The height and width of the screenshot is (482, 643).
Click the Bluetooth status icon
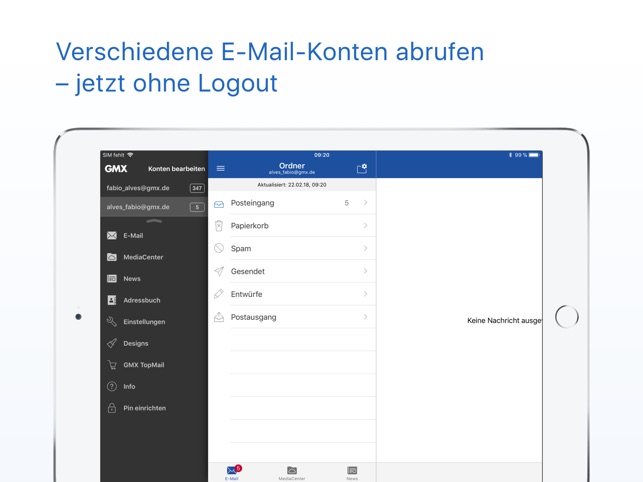pos(511,155)
